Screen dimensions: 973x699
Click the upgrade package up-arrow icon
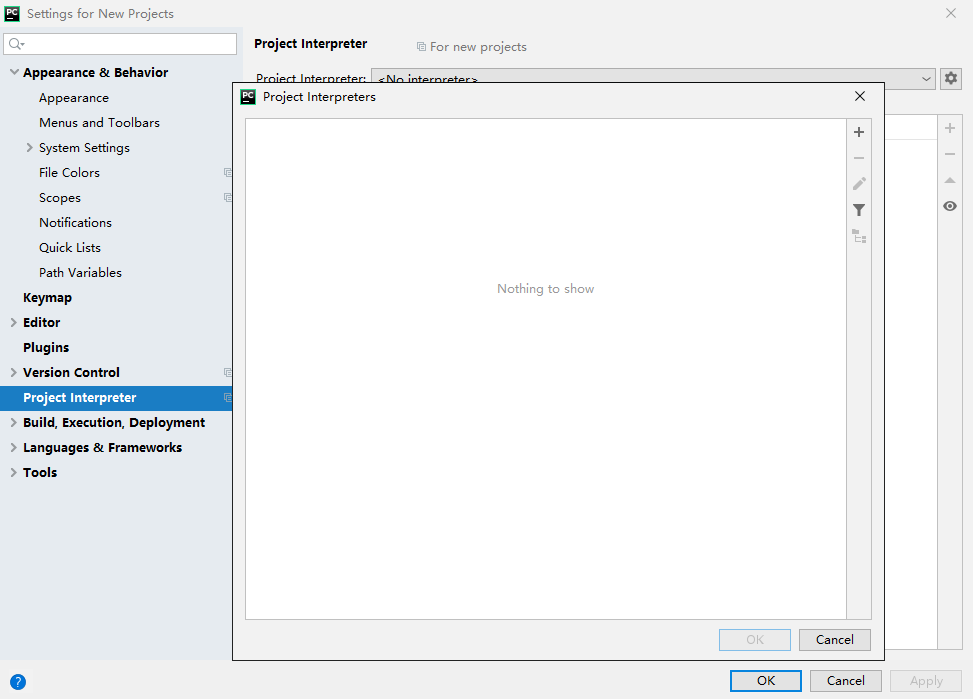(949, 181)
